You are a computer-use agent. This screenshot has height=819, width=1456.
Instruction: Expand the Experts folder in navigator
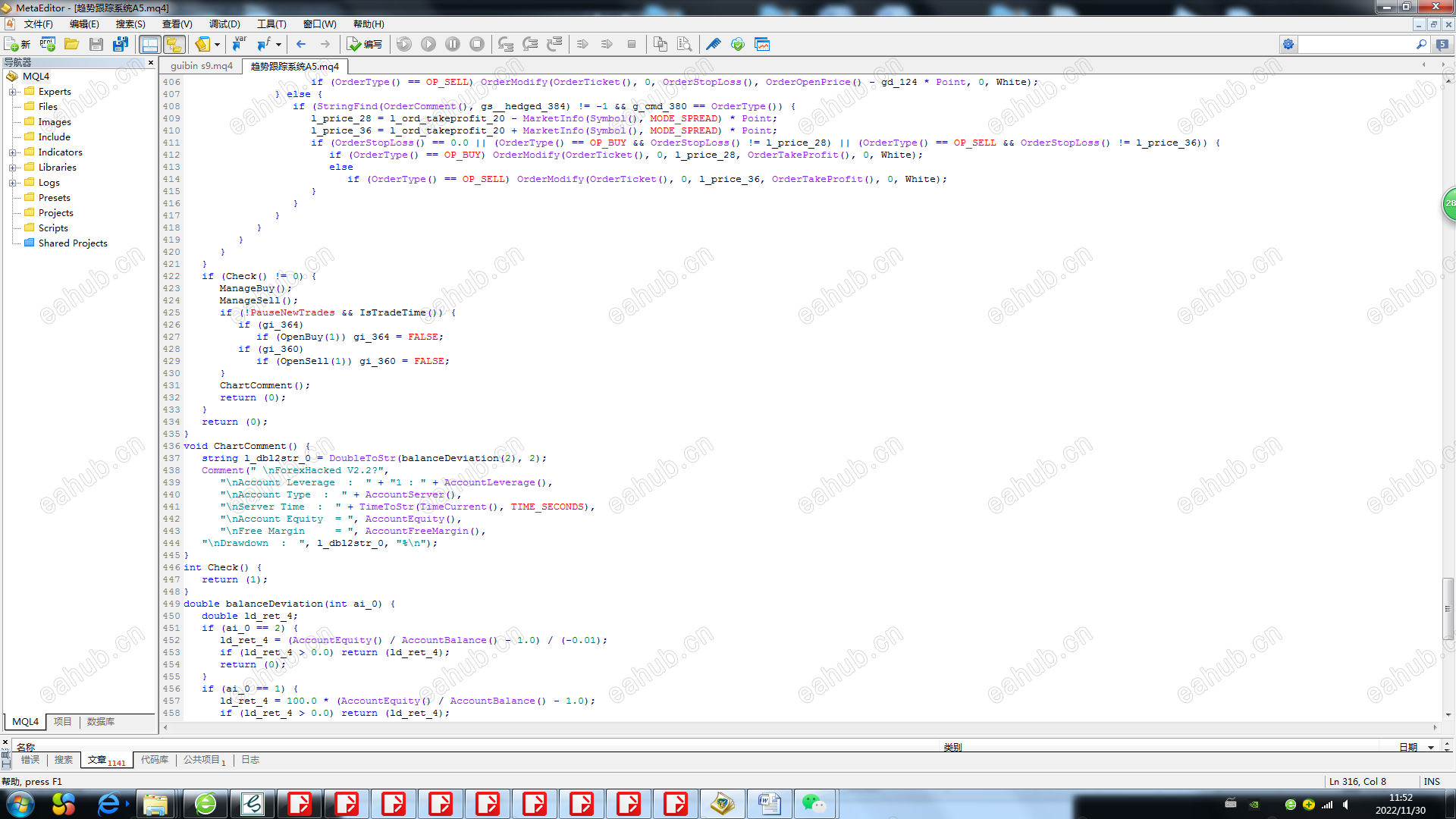[x=12, y=92]
